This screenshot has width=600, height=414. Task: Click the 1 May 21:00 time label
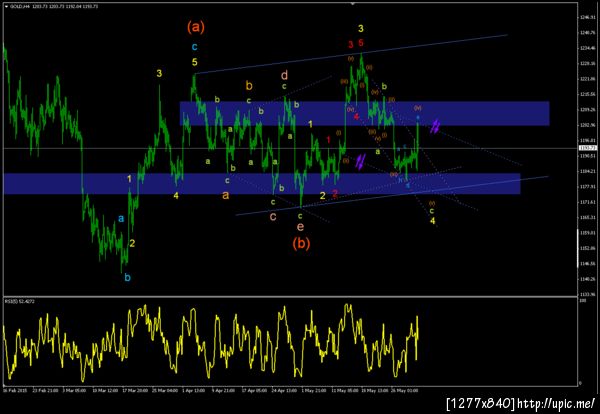(314, 391)
